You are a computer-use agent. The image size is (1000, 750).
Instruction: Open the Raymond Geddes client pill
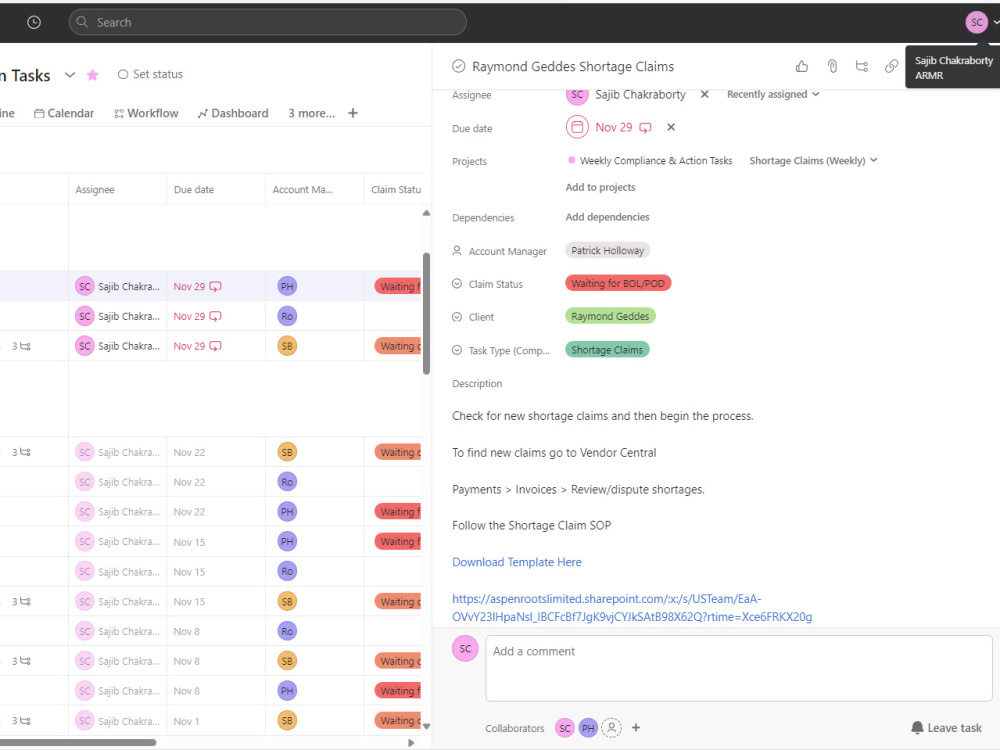[610, 316]
